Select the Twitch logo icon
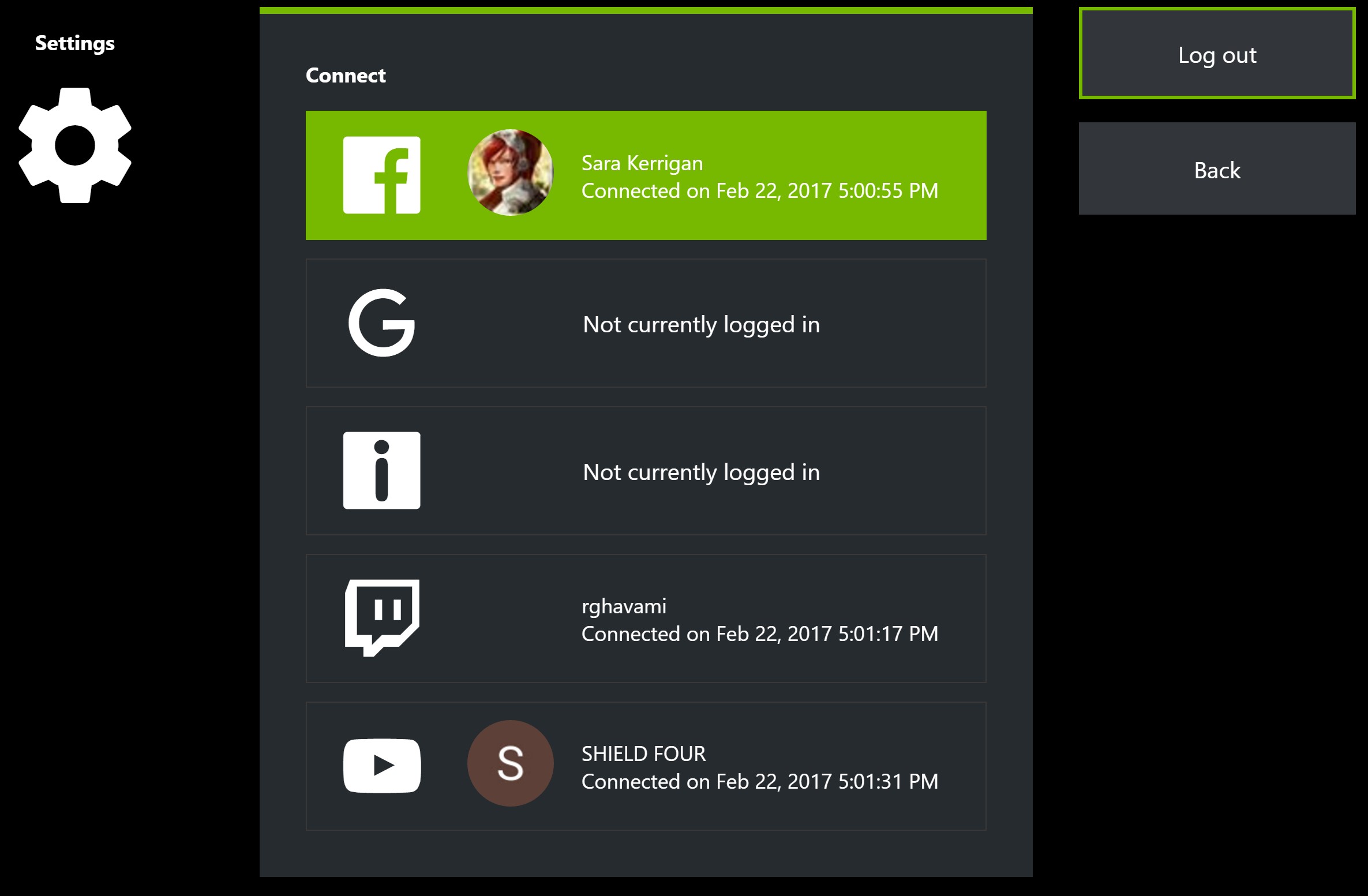Image resolution: width=1368 pixels, height=896 pixels. click(382, 618)
